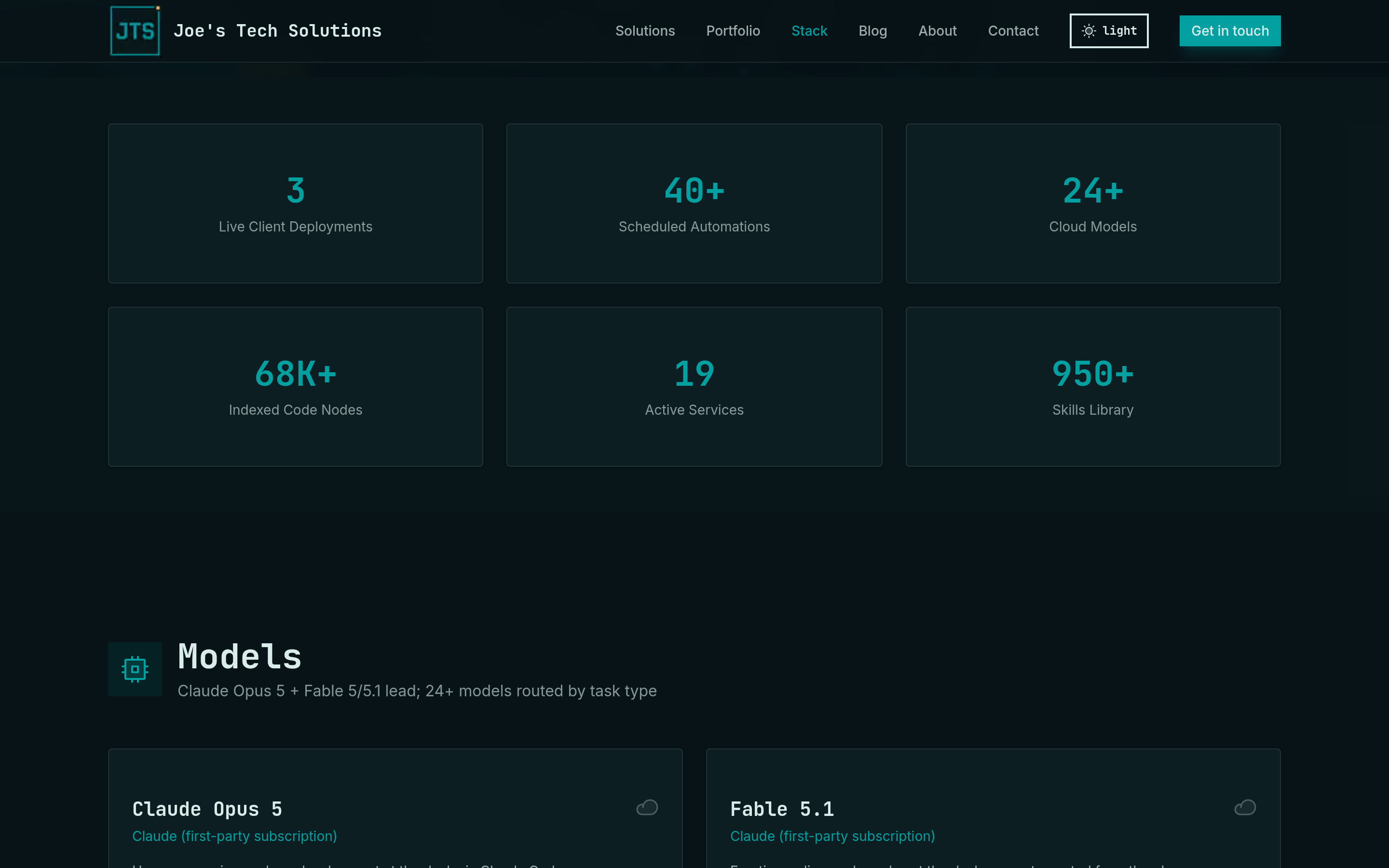Click subscription text under Fable 5.1
This screenshot has height=868, width=1389.
(832, 837)
